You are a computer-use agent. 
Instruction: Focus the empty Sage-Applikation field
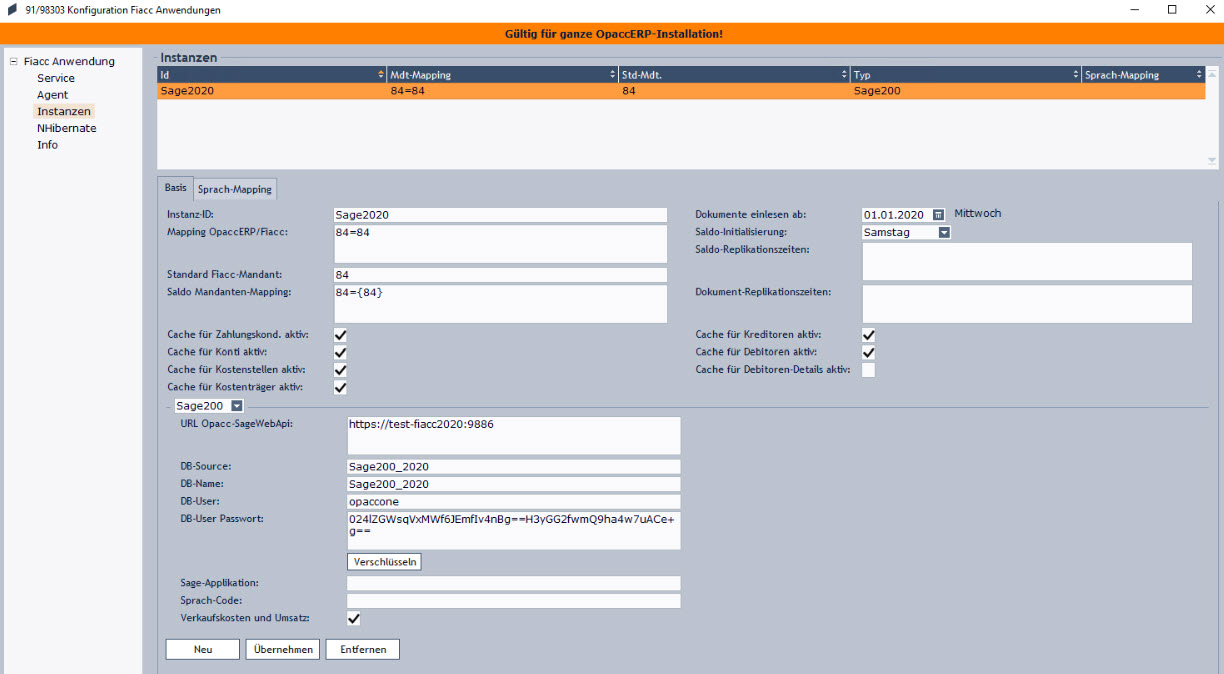(x=514, y=583)
